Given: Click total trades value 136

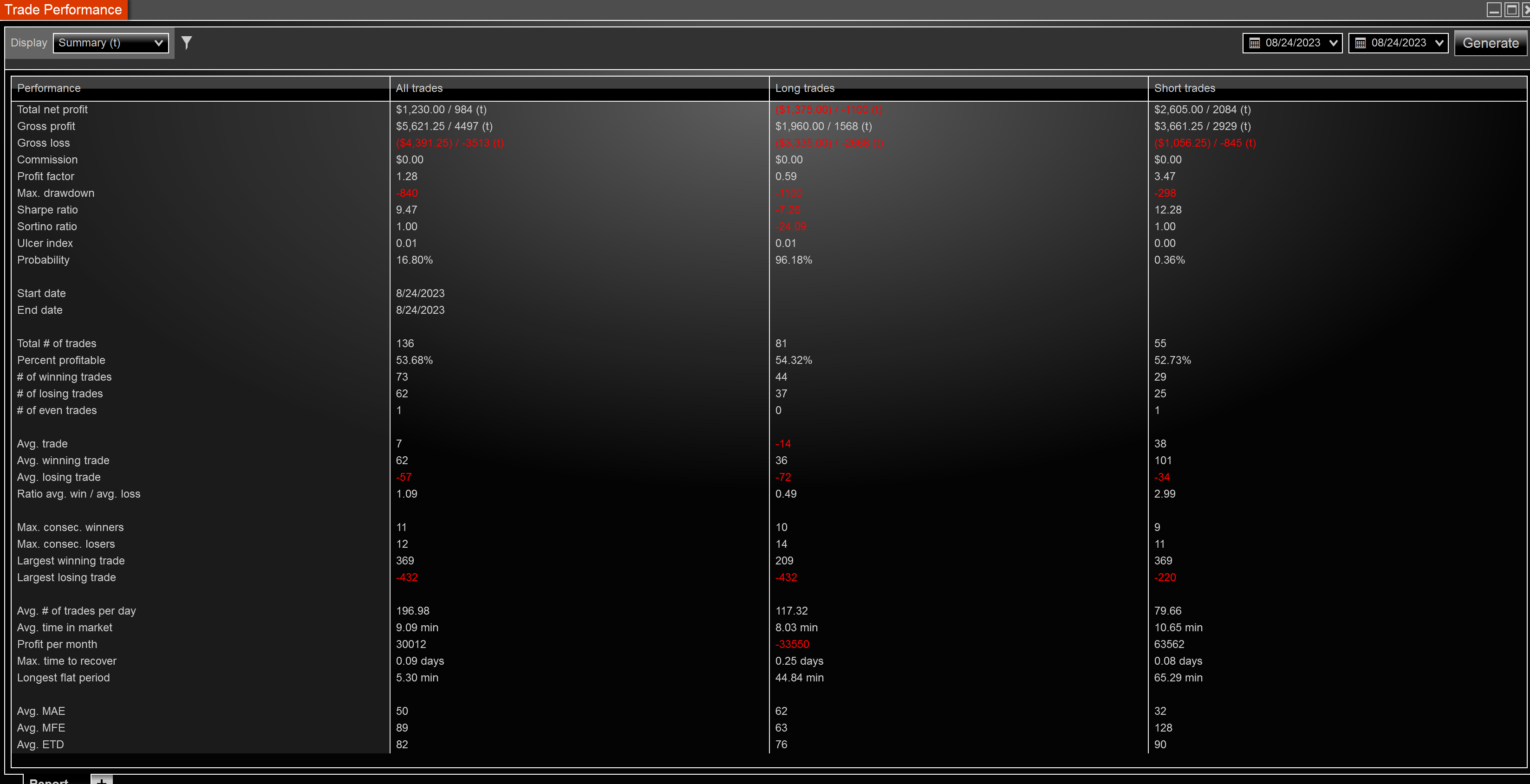Looking at the screenshot, I should point(405,343).
